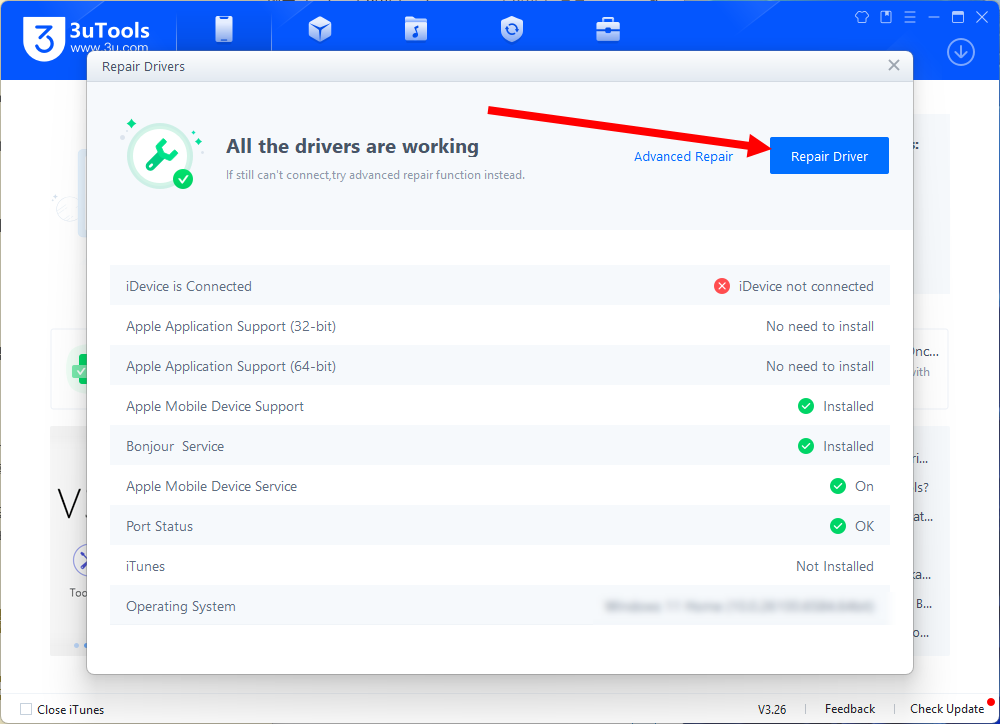This screenshot has height=724, width=1000.
Task: Select Apple Application Support (32-bit) label
Action: (x=231, y=327)
